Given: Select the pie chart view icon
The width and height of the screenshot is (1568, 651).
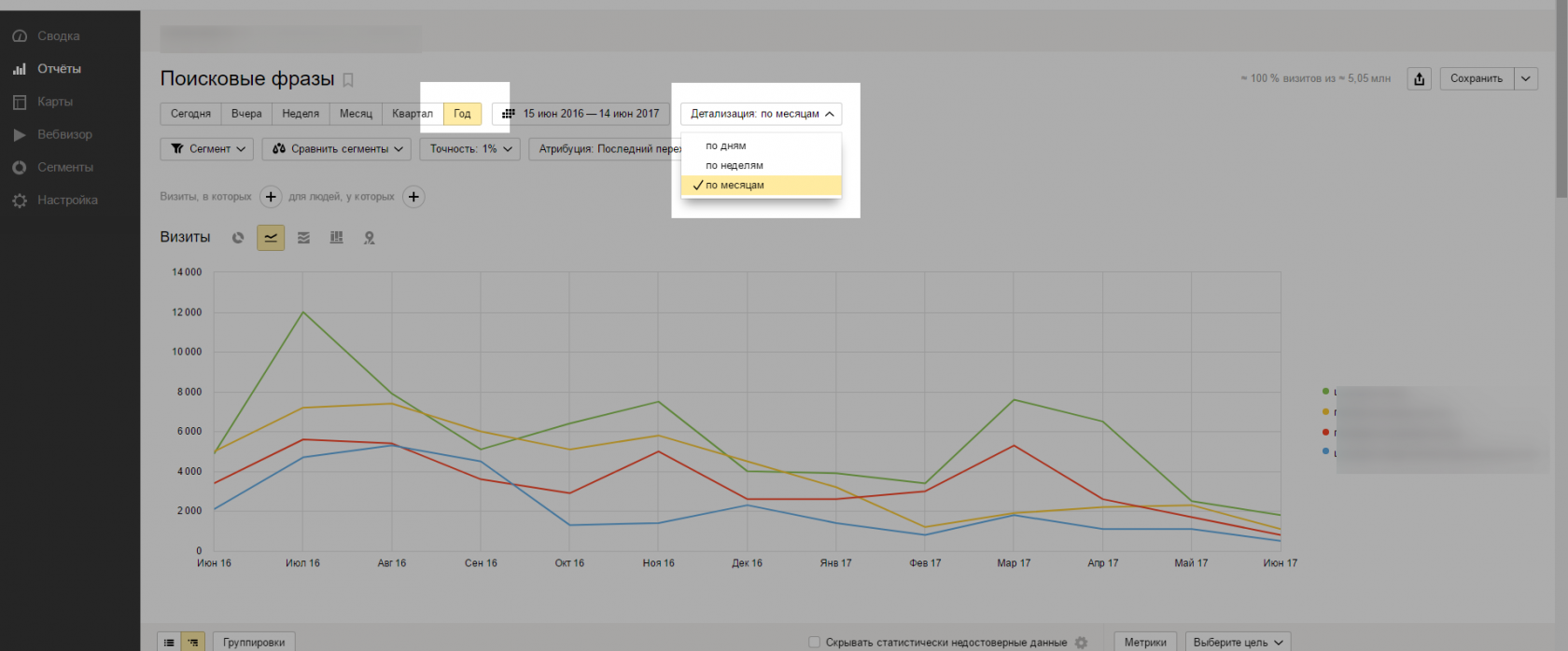Looking at the screenshot, I should tap(238, 238).
